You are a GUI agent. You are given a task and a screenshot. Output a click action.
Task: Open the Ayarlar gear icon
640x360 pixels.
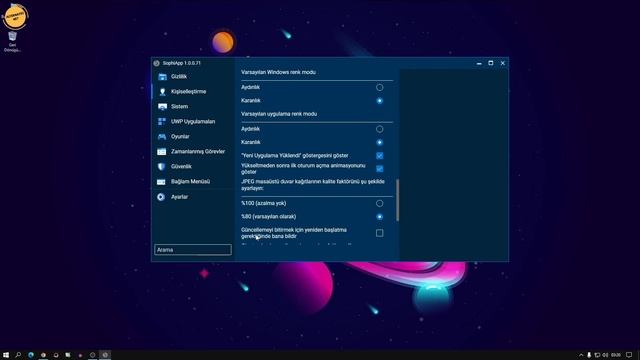(x=161, y=197)
